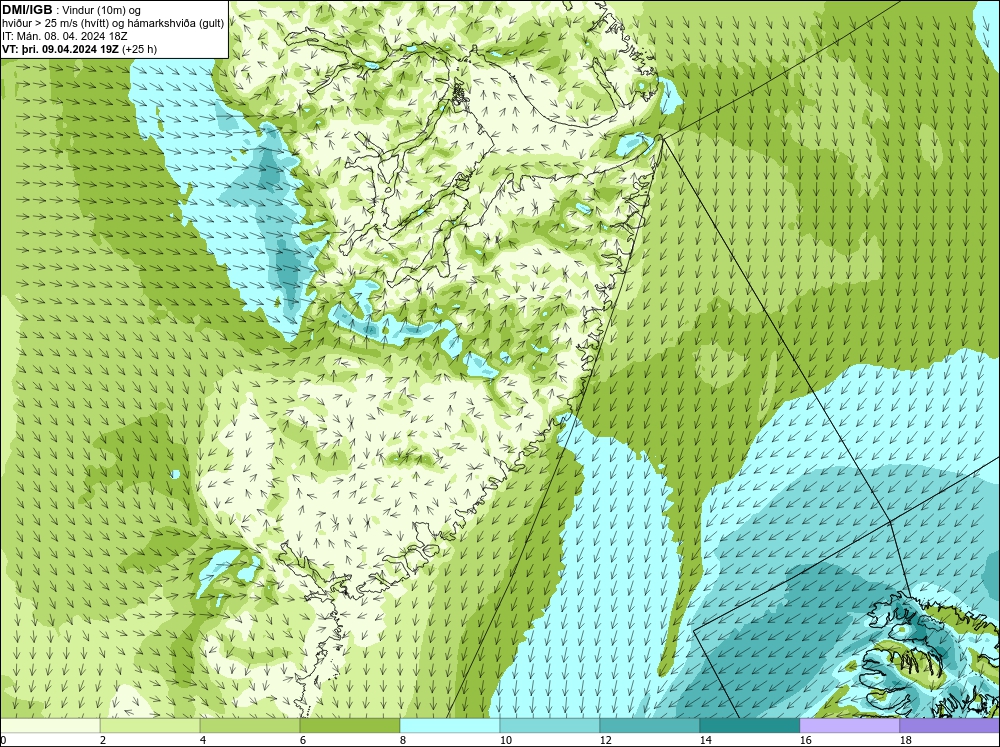Click the 0-2 m/s palest legend swatch
The width and height of the screenshot is (1000, 747).
[x=50, y=725]
